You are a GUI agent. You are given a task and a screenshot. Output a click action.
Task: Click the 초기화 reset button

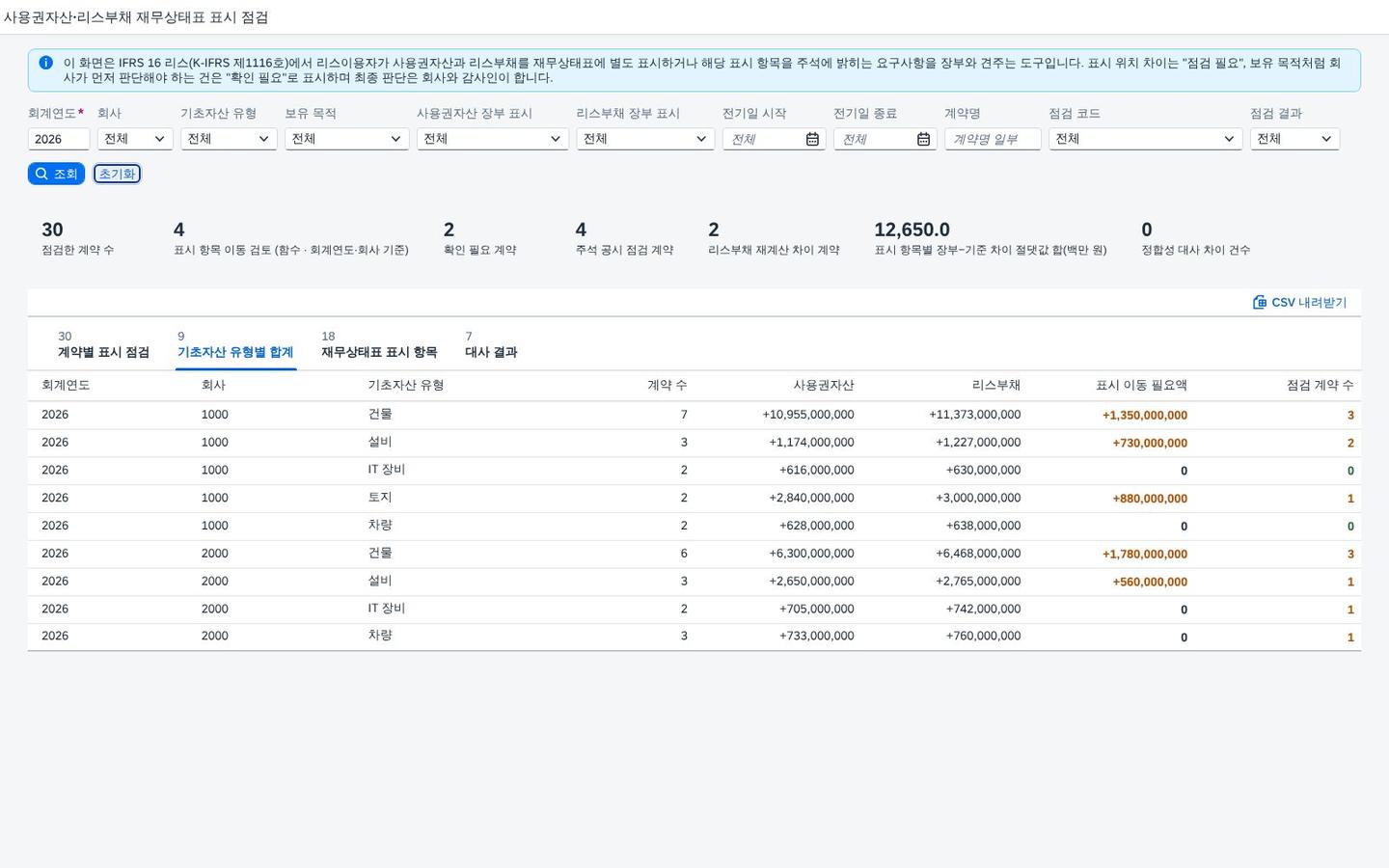click(117, 174)
